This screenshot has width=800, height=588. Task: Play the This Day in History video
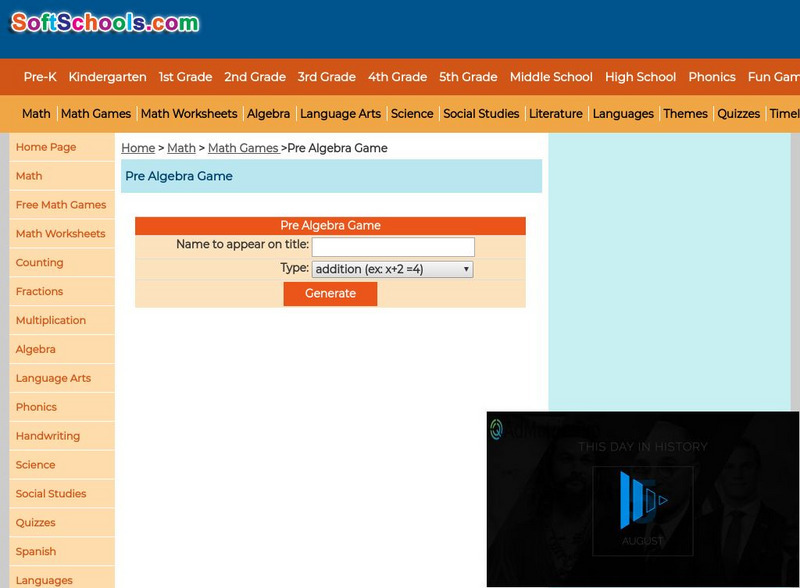(642, 500)
